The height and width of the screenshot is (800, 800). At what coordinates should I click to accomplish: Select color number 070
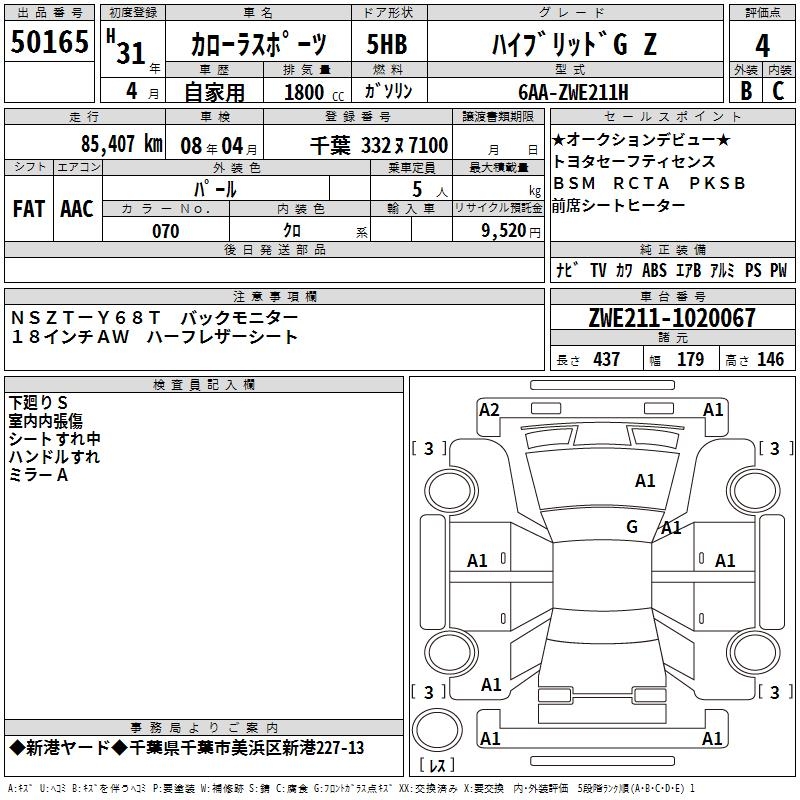[166, 231]
